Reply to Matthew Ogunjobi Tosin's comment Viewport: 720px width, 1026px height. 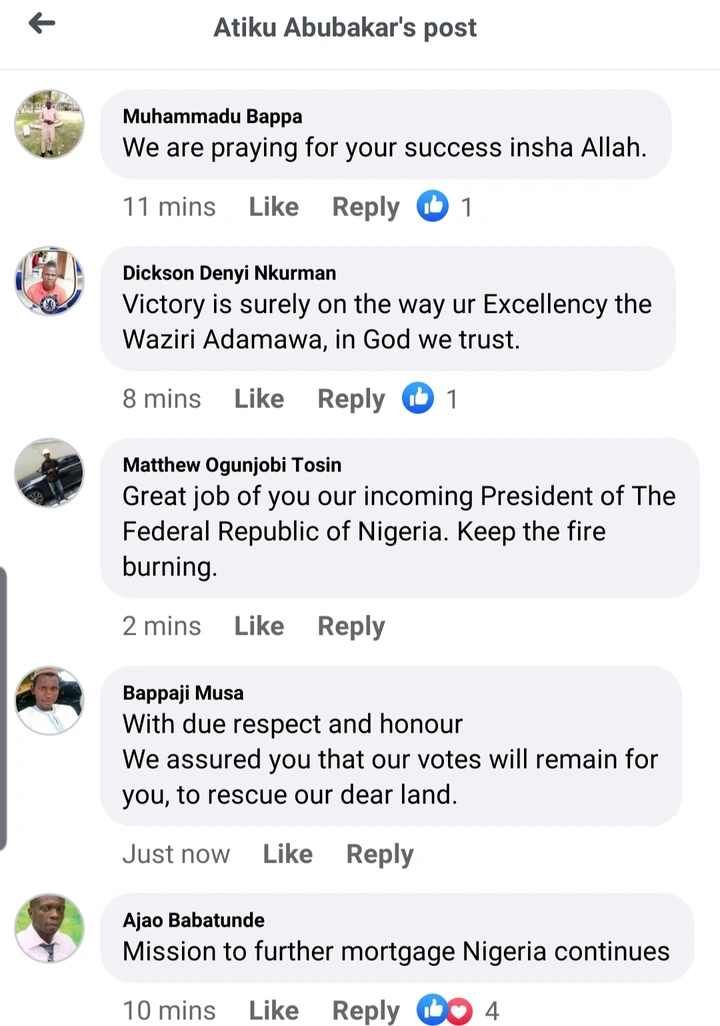pos(351,626)
